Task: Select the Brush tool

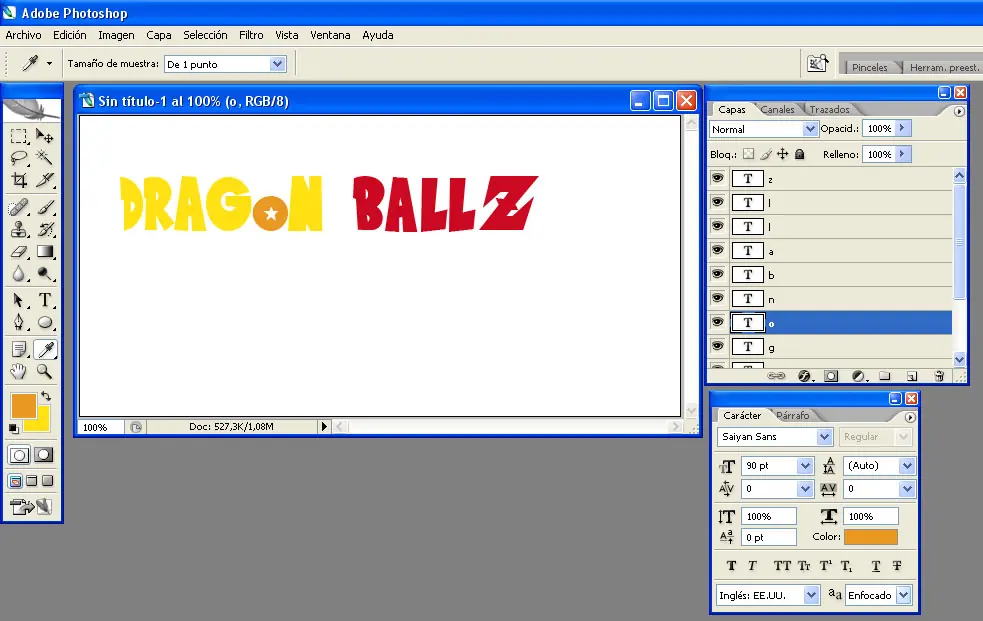Action: [45, 207]
